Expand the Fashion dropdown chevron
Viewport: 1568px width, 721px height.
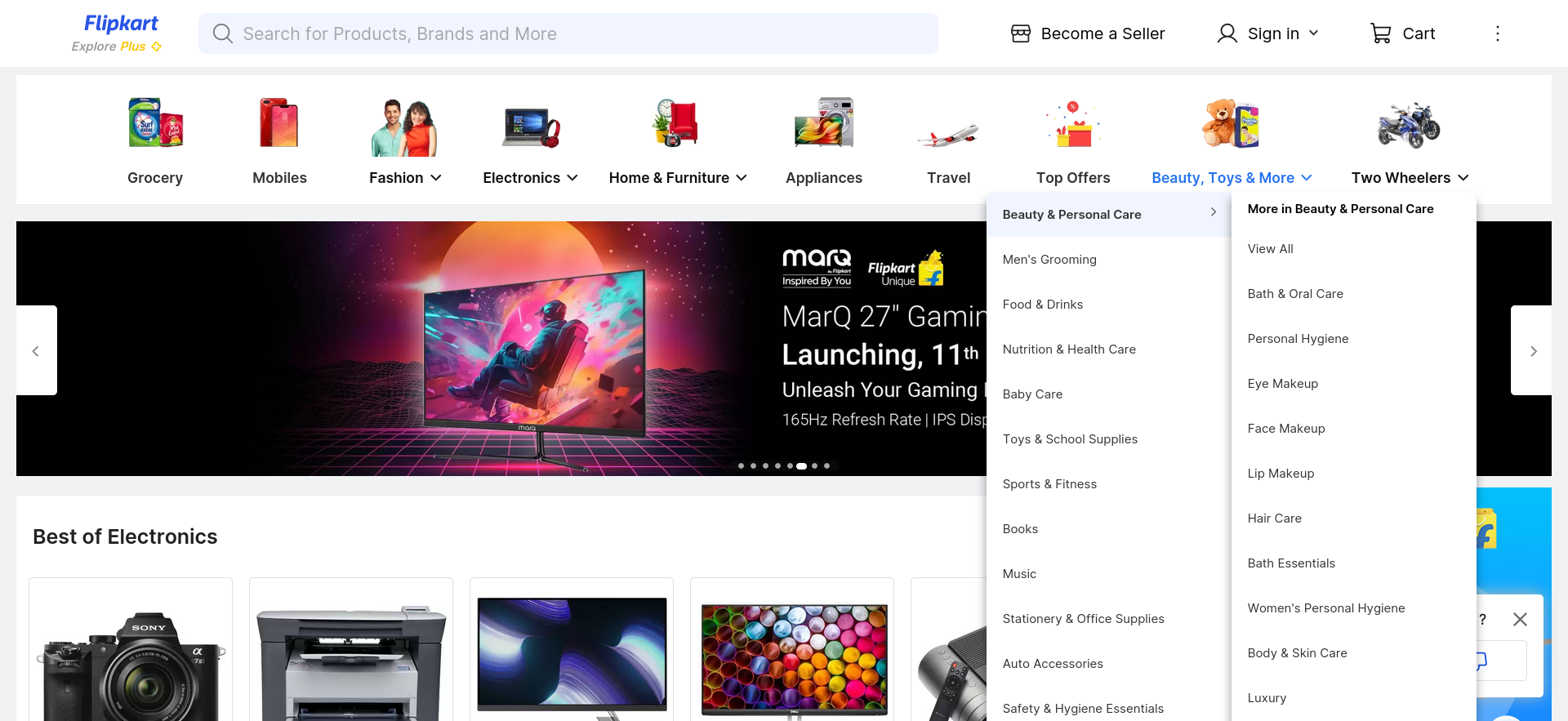click(x=436, y=178)
